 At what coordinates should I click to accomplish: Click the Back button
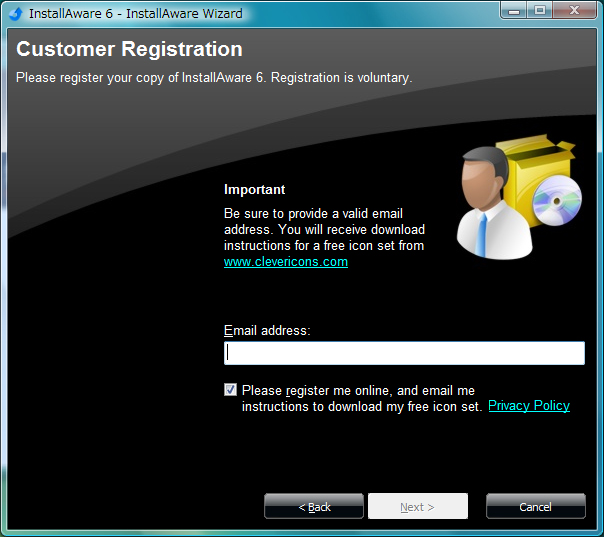pyautogui.click(x=314, y=507)
